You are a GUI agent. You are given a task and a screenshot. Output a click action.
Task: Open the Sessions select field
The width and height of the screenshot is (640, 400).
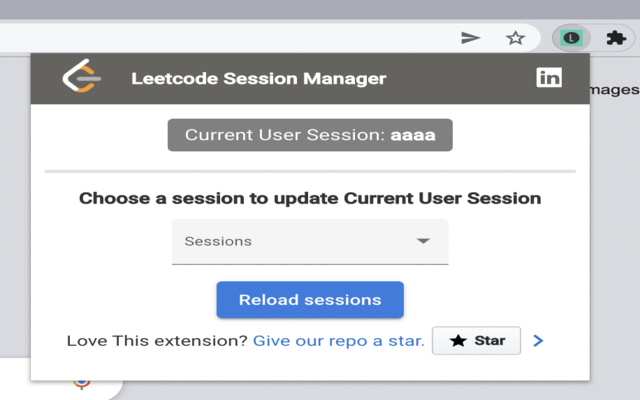(300, 242)
